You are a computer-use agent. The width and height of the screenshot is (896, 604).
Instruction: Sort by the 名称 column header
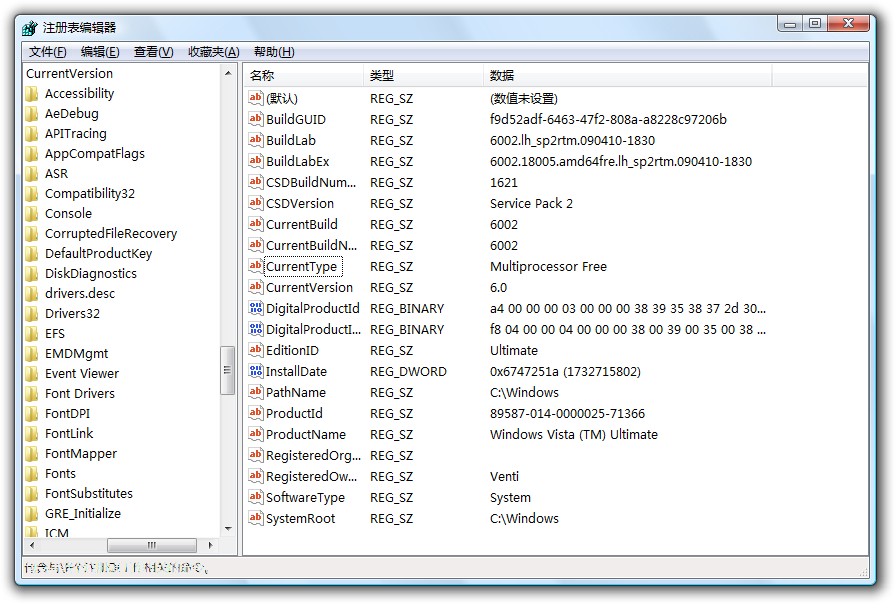pyautogui.click(x=303, y=75)
